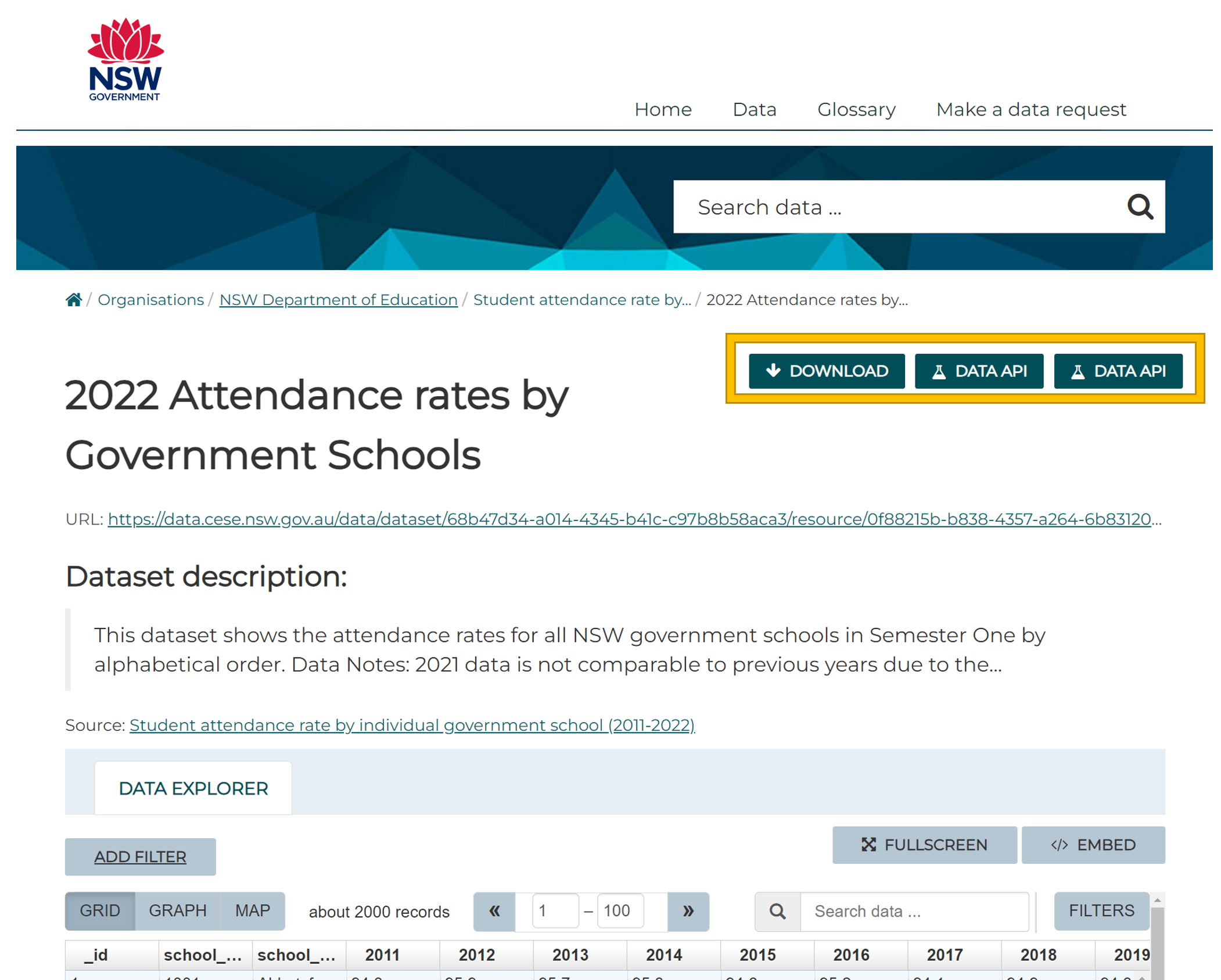Open the Embed code option
The width and height of the screenshot is (1221, 980).
(1093, 845)
